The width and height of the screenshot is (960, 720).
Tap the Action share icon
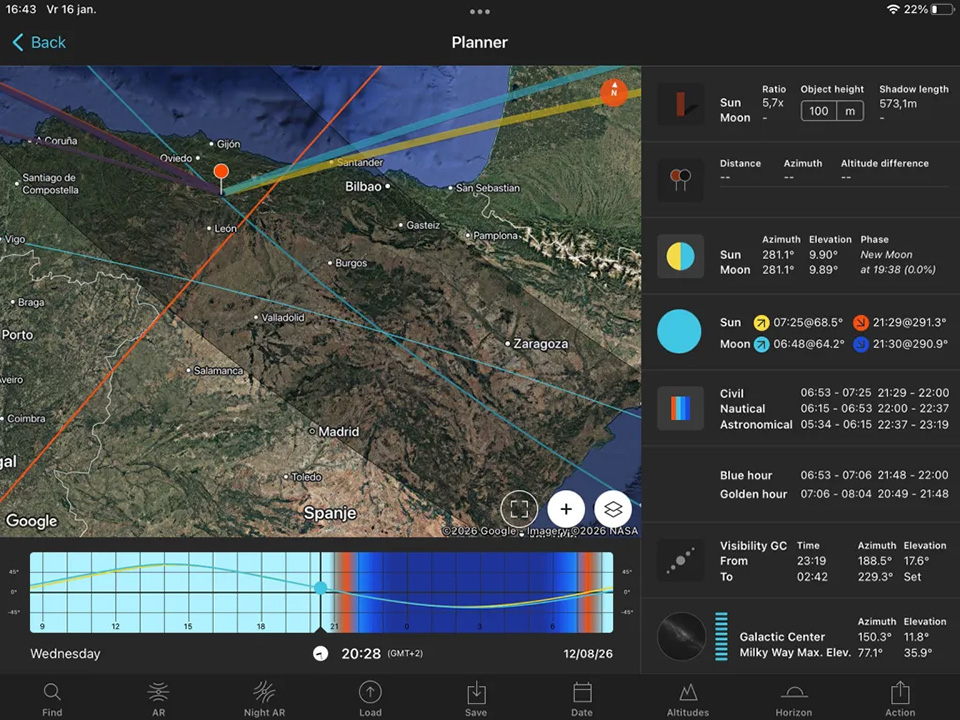click(900, 698)
